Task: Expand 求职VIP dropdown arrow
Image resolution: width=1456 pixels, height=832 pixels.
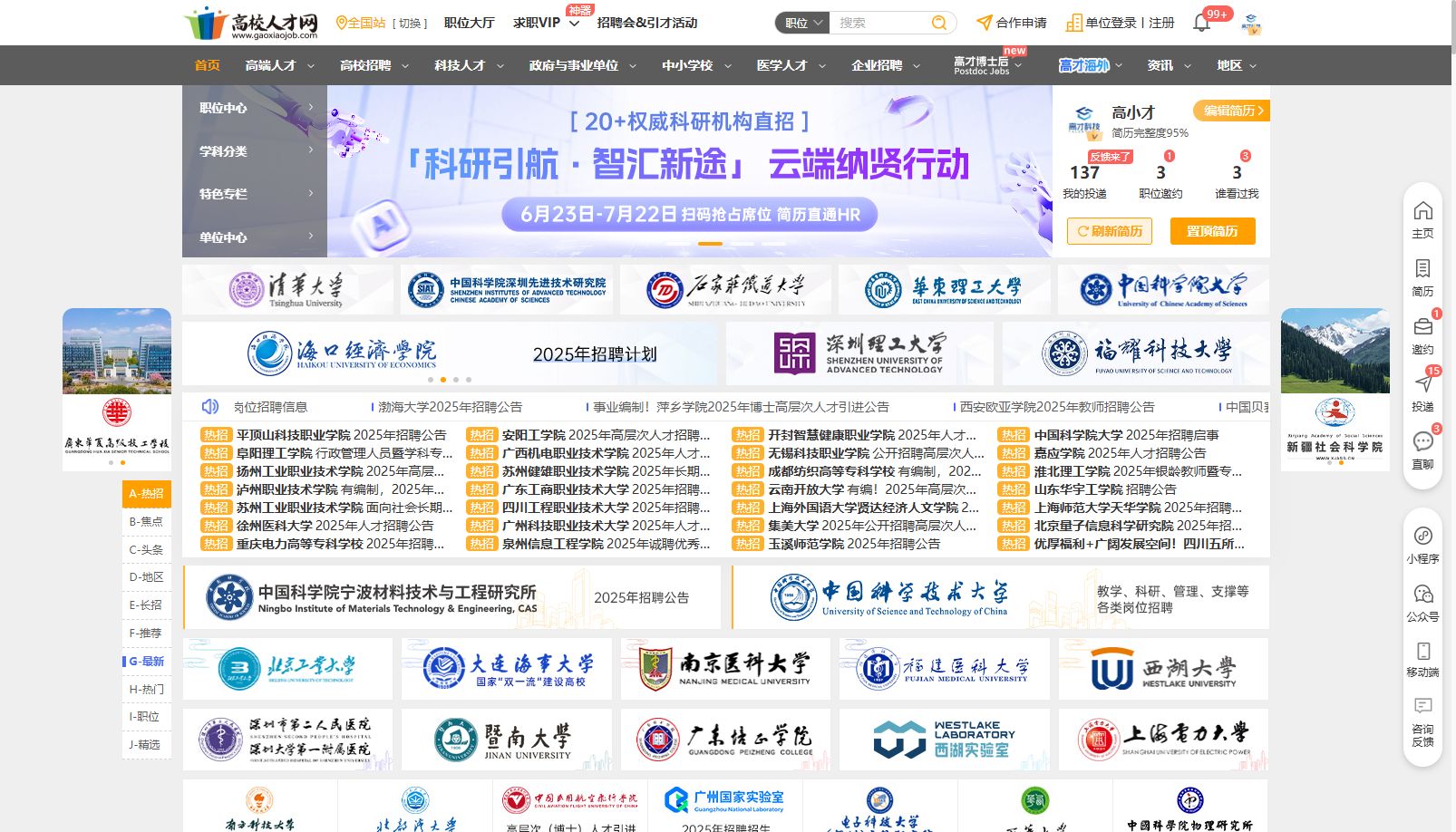Action: pyautogui.click(x=574, y=24)
